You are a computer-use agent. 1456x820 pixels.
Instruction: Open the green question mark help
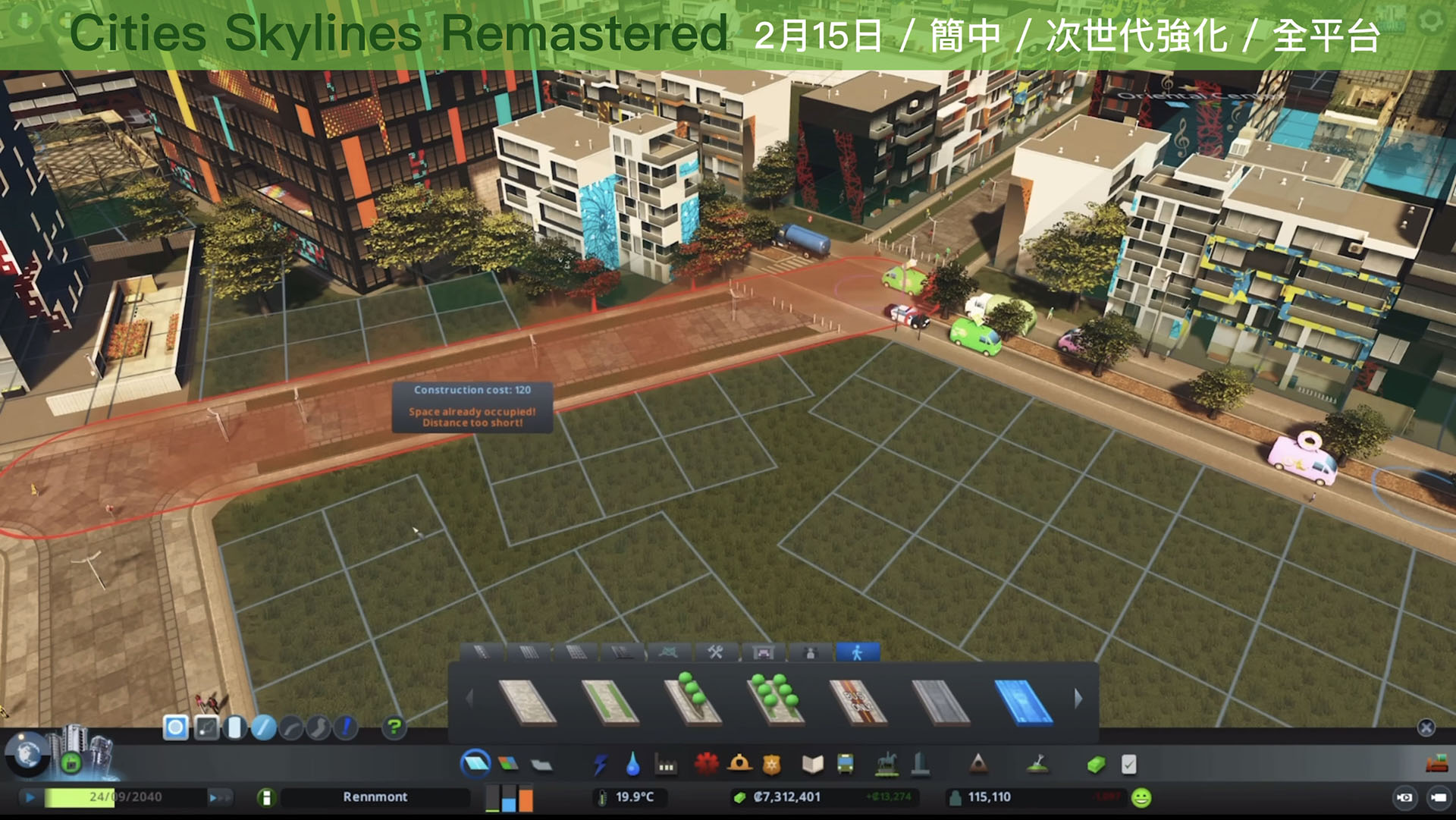394,727
